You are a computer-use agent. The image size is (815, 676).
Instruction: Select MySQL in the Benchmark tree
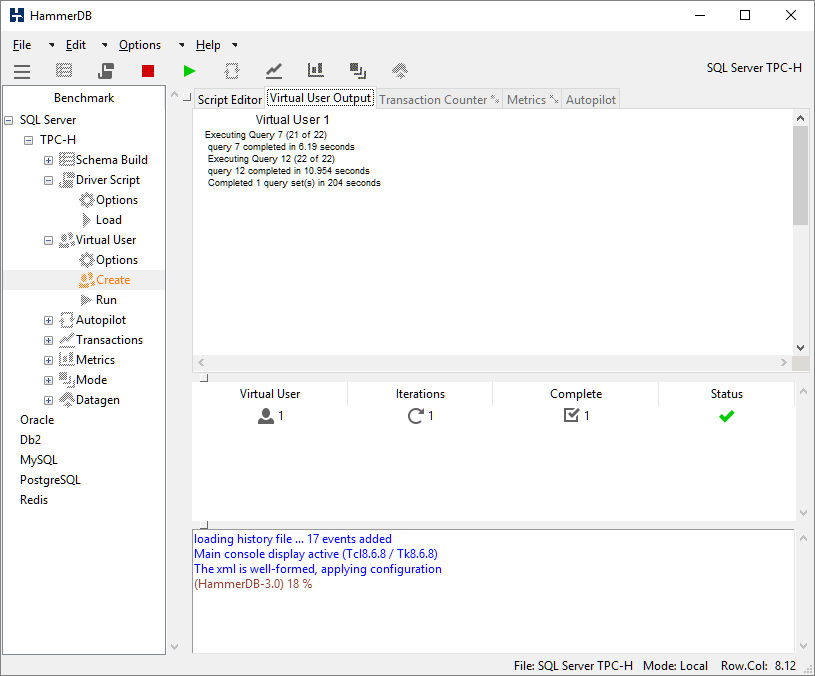coord(38,460)
